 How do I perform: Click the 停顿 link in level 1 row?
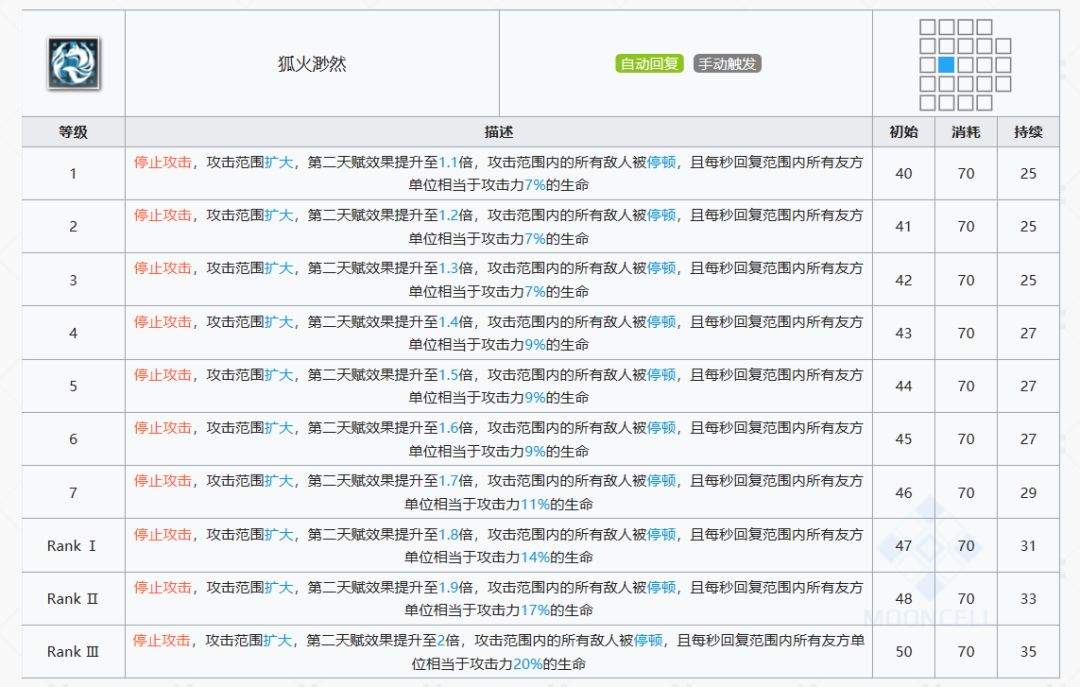click(661, 162)
